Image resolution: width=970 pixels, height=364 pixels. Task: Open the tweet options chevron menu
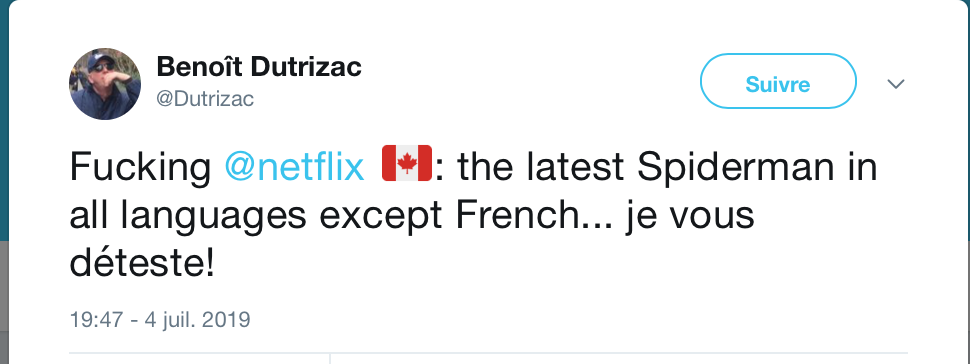[896, 84]
